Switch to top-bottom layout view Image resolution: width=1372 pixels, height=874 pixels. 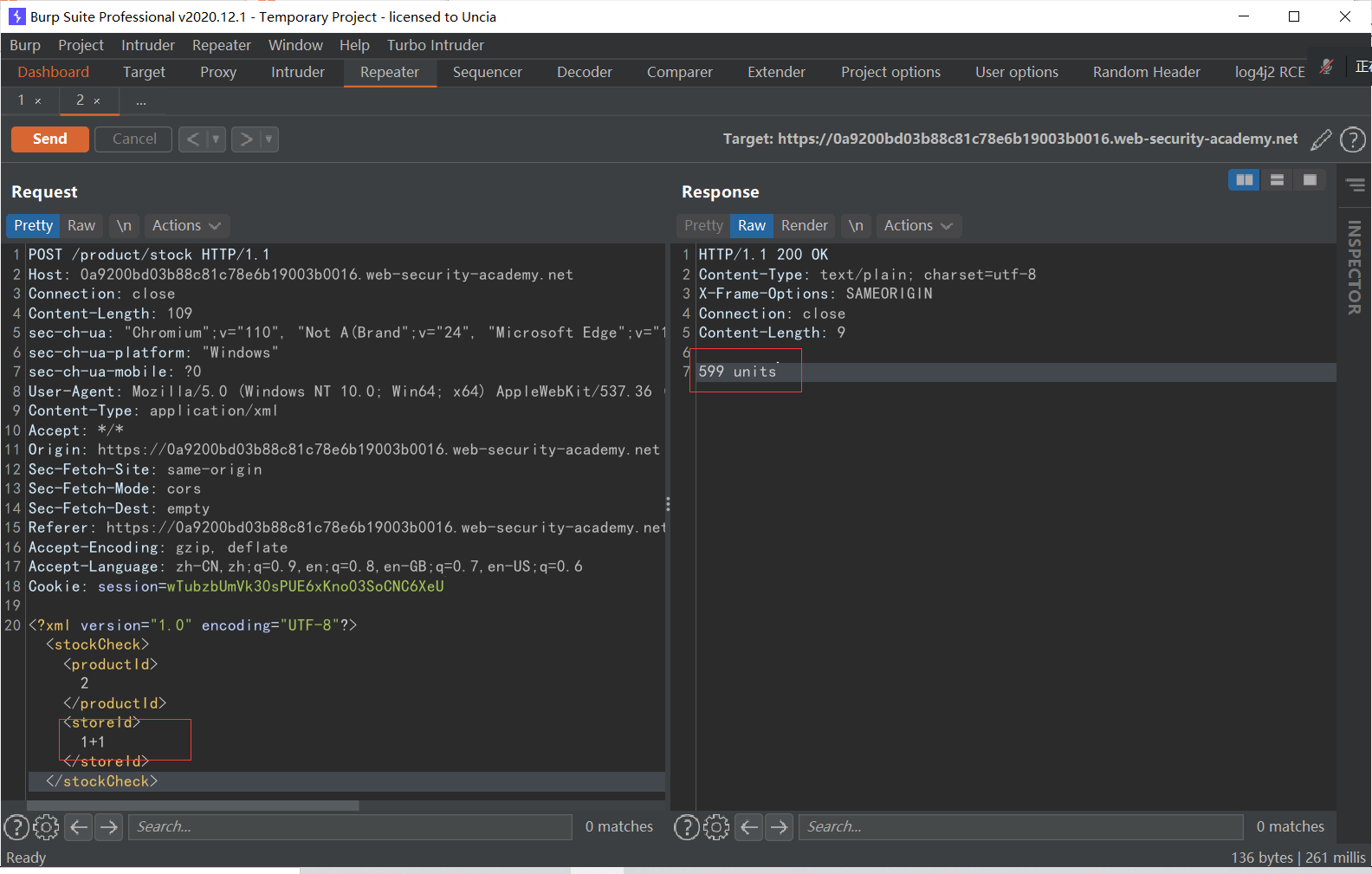pyautogui.click(x=1277, y=179)
